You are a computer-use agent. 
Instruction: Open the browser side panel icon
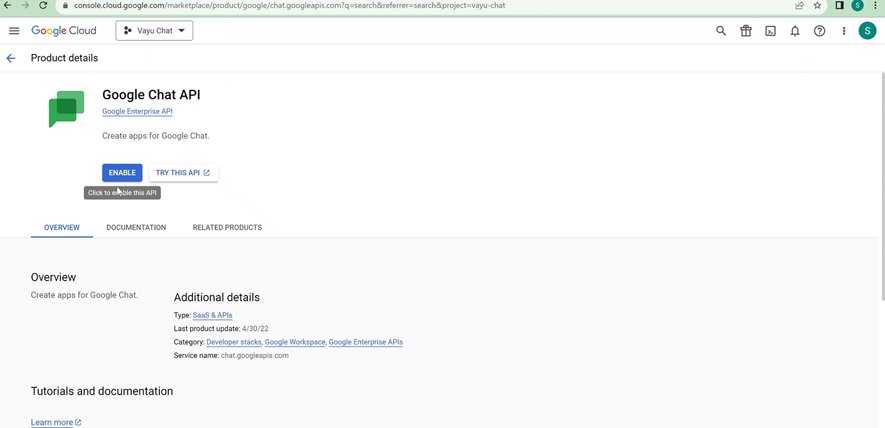[x=839, y=5]
